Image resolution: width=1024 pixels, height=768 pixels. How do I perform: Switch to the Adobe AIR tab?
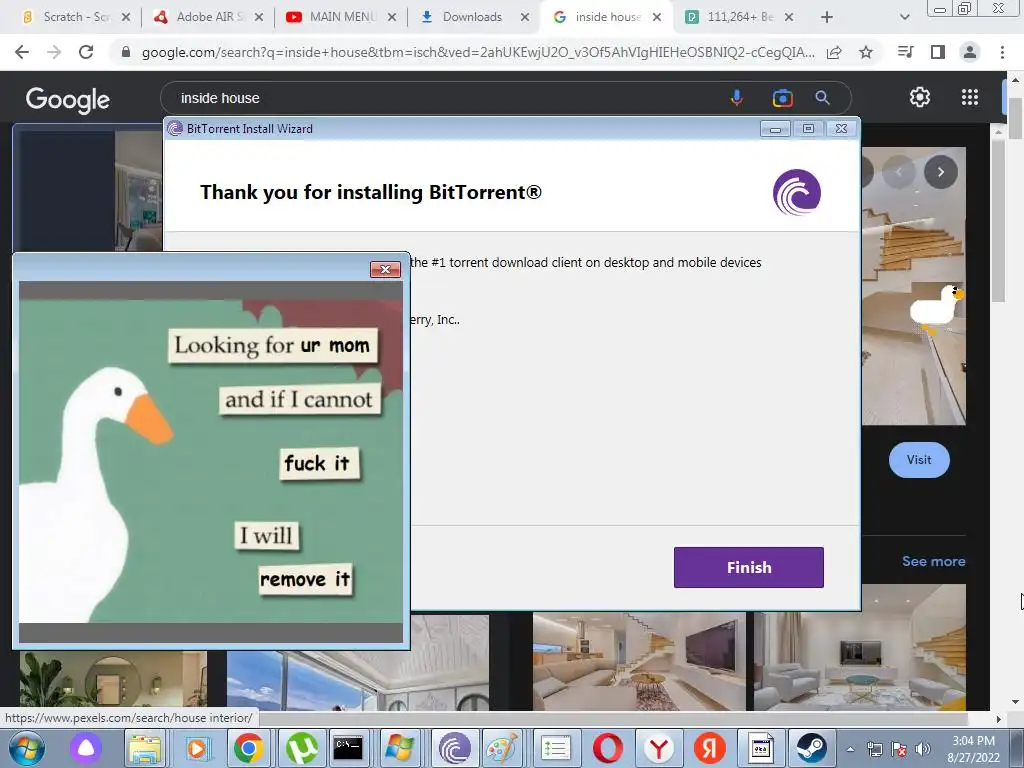click(207, 17)
